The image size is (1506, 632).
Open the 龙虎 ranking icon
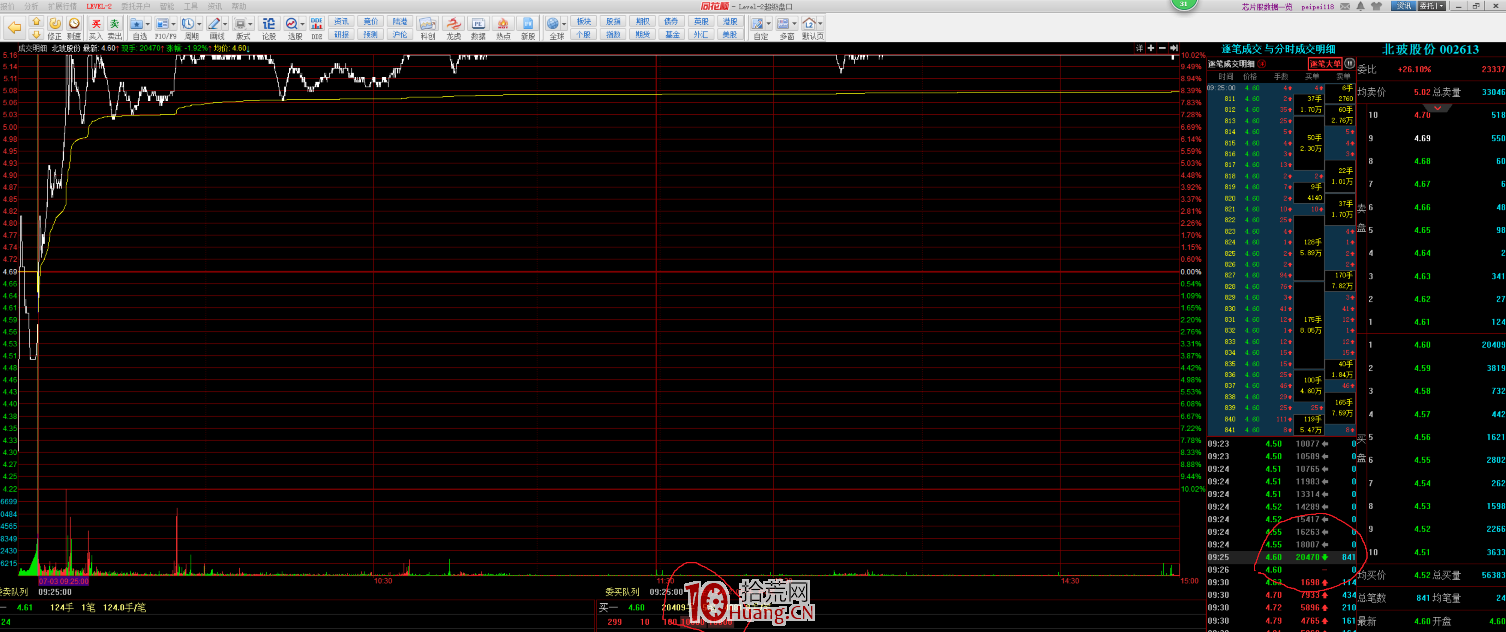pyautogui.click(x=453, y=28)
